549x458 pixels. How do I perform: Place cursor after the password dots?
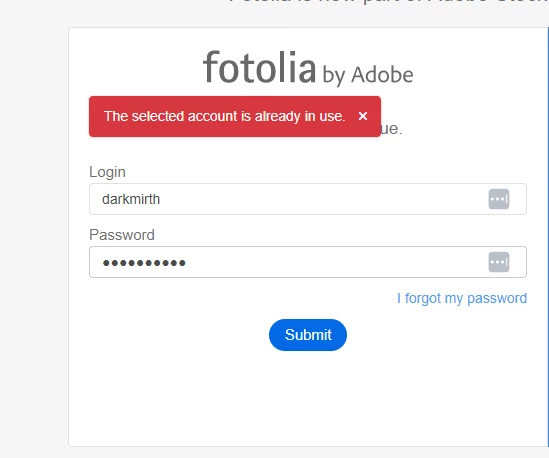[187, 262]
